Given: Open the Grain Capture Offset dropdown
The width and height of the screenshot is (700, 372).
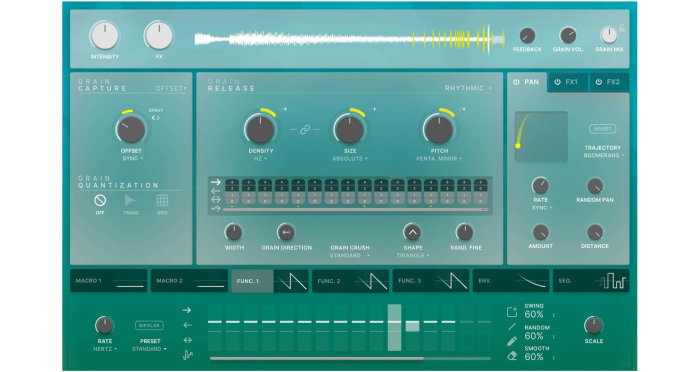Looking at the screenshot, I should tap(171, 88).
